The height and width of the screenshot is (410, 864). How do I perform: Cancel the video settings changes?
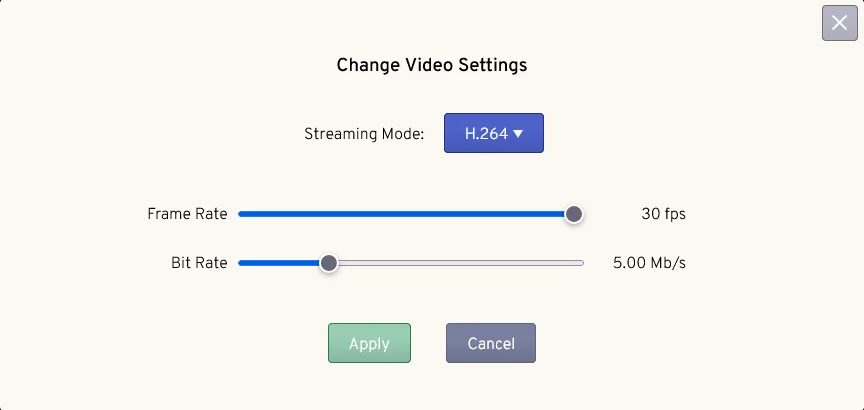pyautogui.click(x=490, y=343)
